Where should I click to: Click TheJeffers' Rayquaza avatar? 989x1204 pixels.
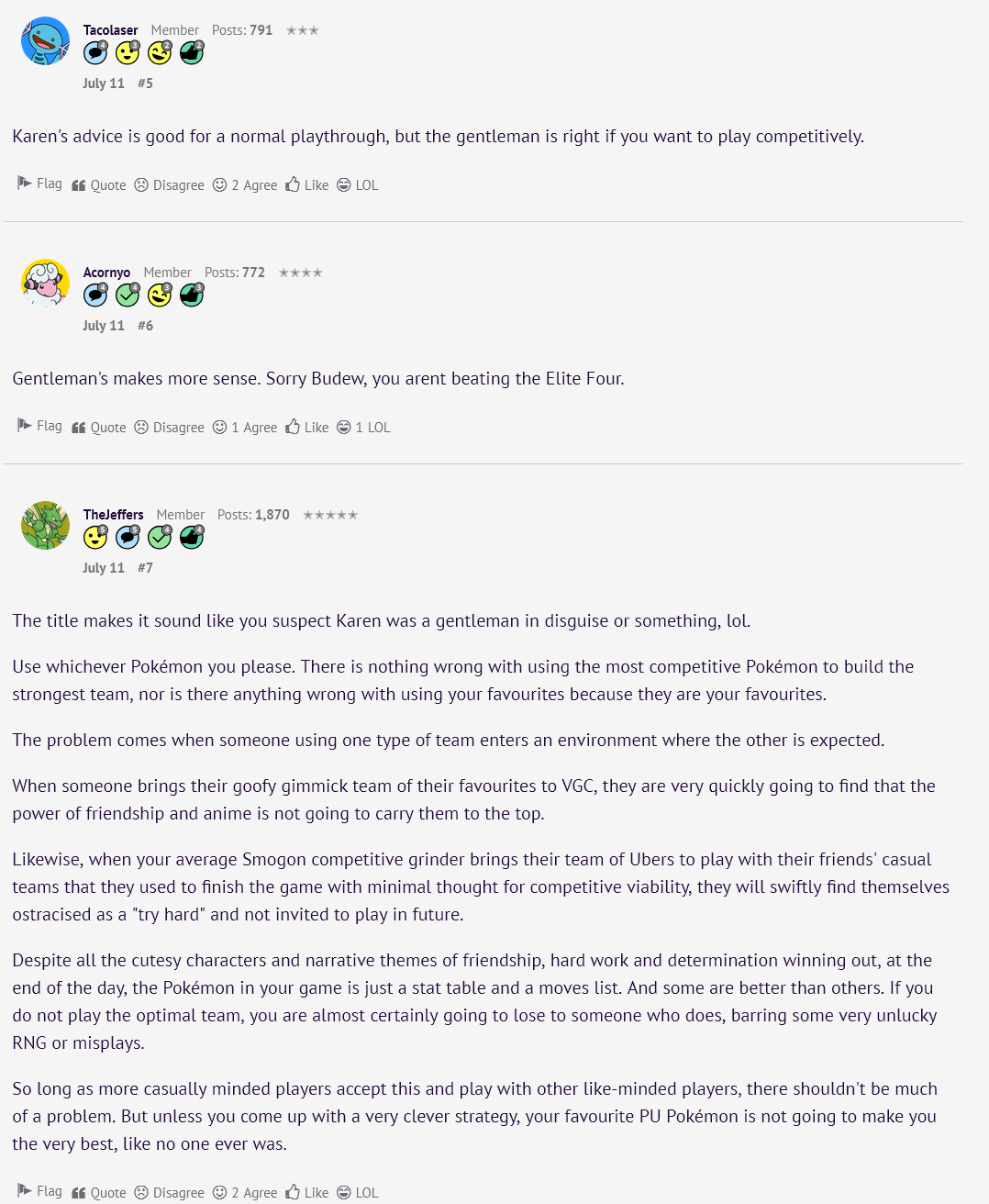(x=45, y=526)
